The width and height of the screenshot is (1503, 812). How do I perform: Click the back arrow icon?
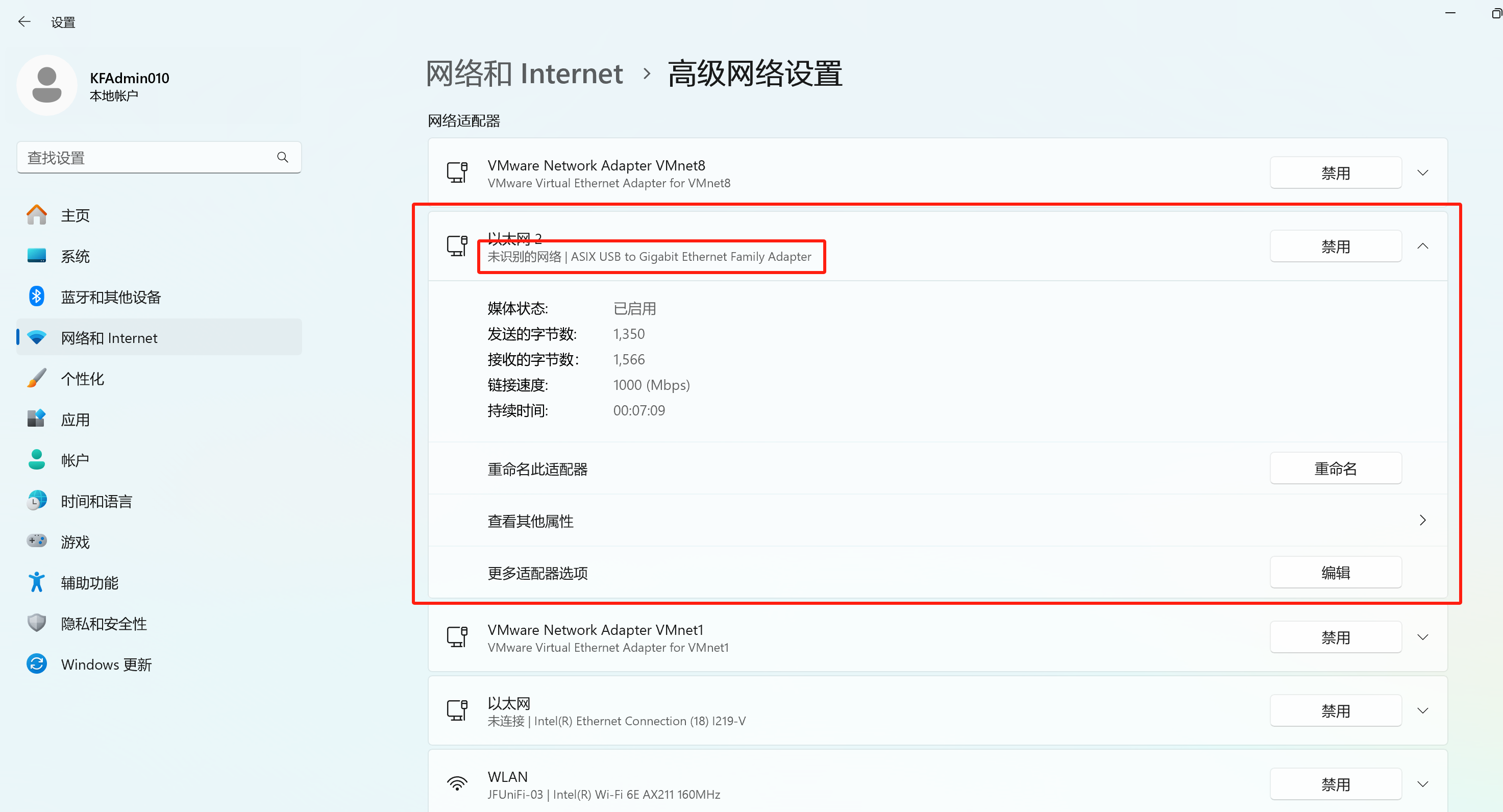click(x=24, y=22)
